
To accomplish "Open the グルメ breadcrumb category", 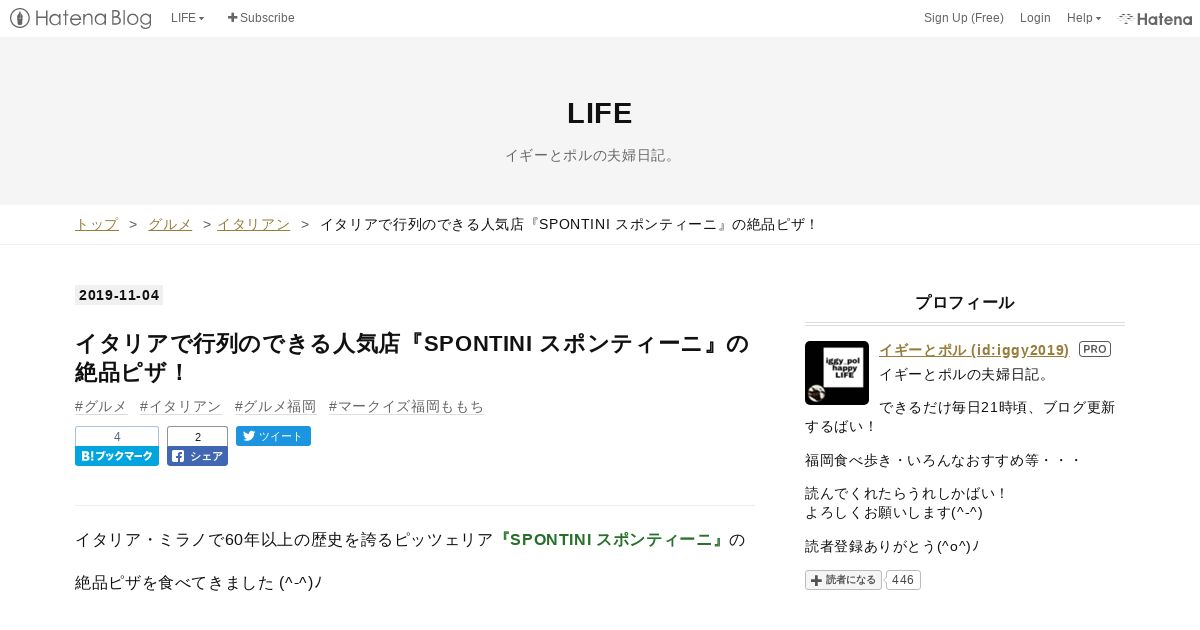I will tap(169, 224).
